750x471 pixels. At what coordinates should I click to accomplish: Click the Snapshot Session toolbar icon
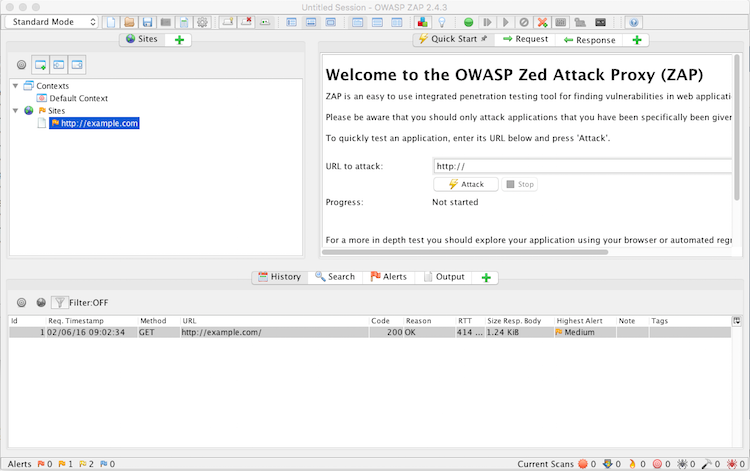(x=166, y=22)
